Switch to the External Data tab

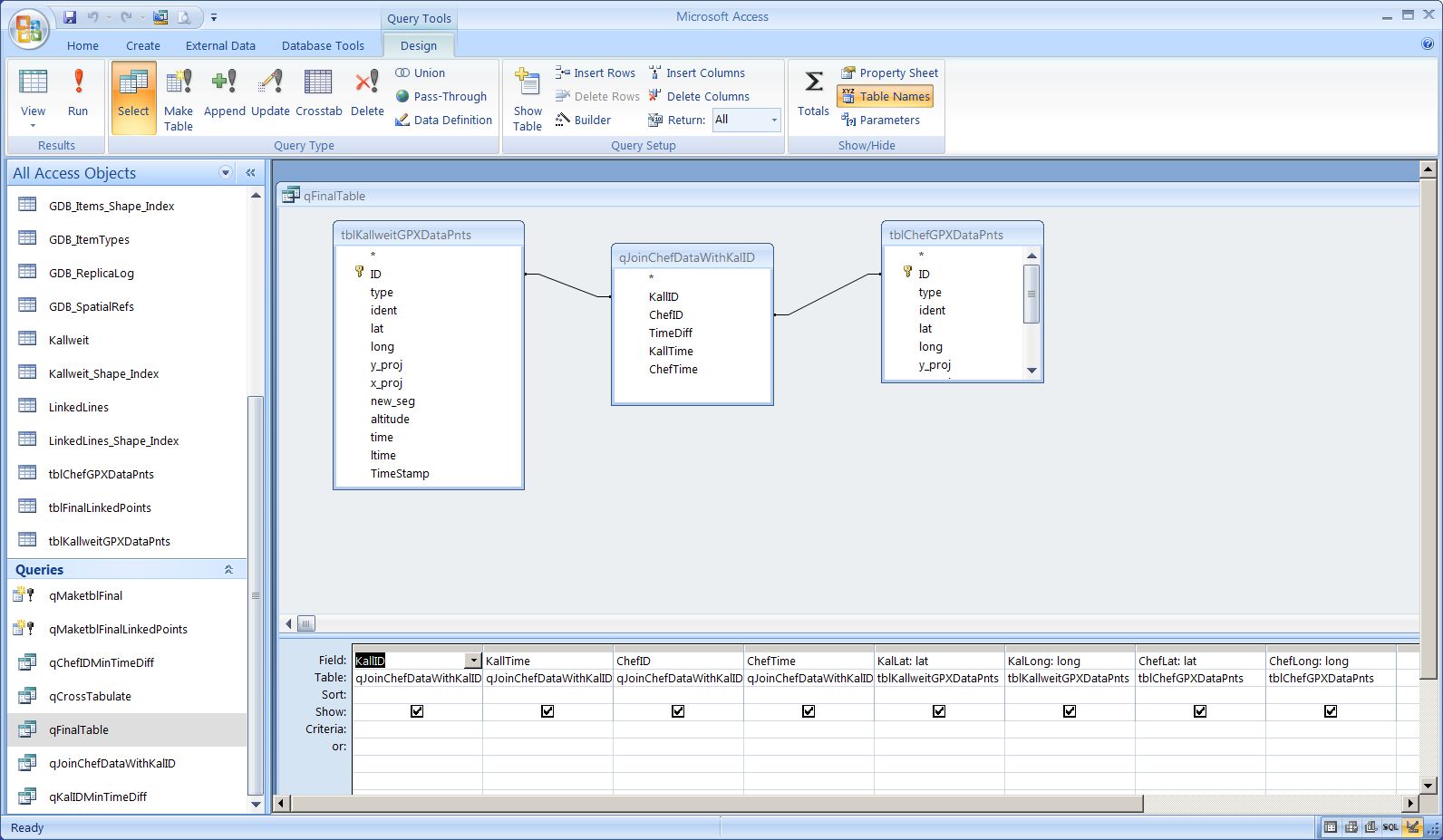click(x=220, y=45)
